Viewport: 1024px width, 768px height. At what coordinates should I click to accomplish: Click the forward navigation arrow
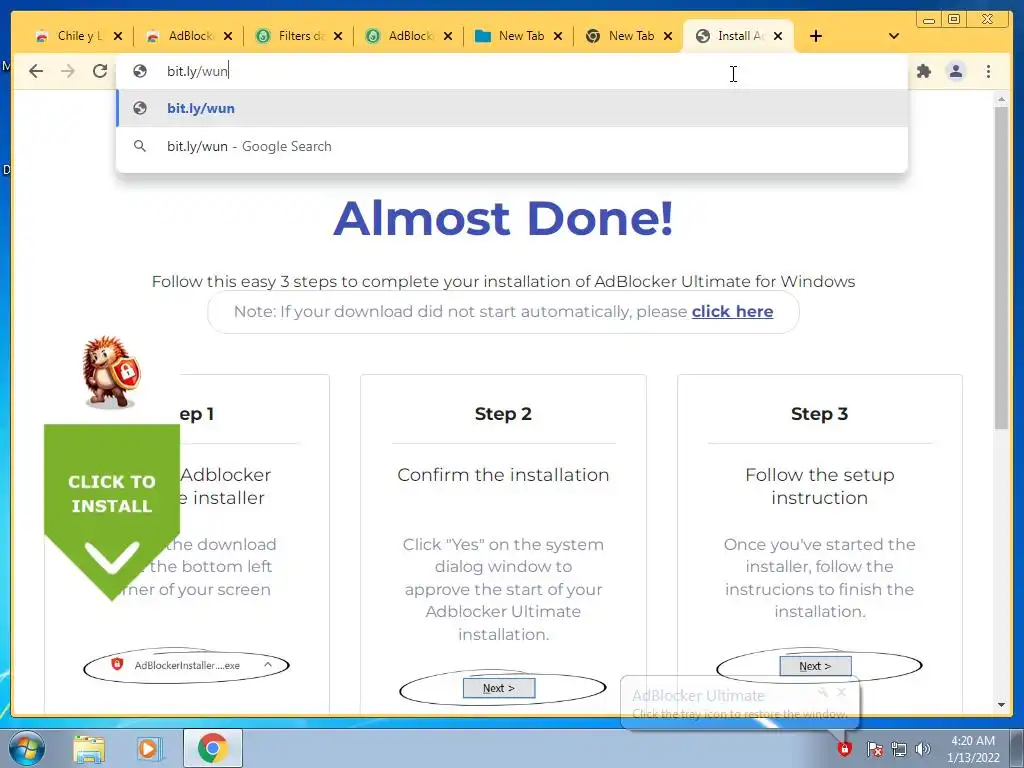(68, 71)
